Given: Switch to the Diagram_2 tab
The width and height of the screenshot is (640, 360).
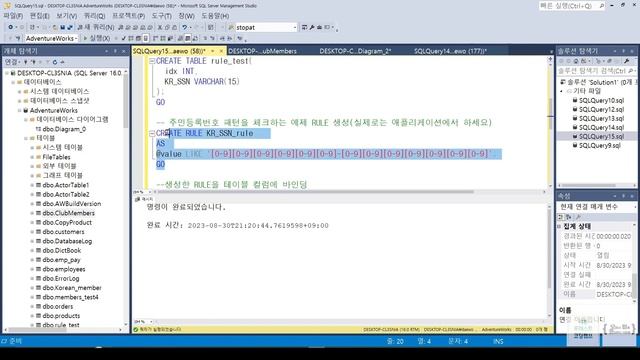Looking at the screenshot, I should [x=355, y=51].
